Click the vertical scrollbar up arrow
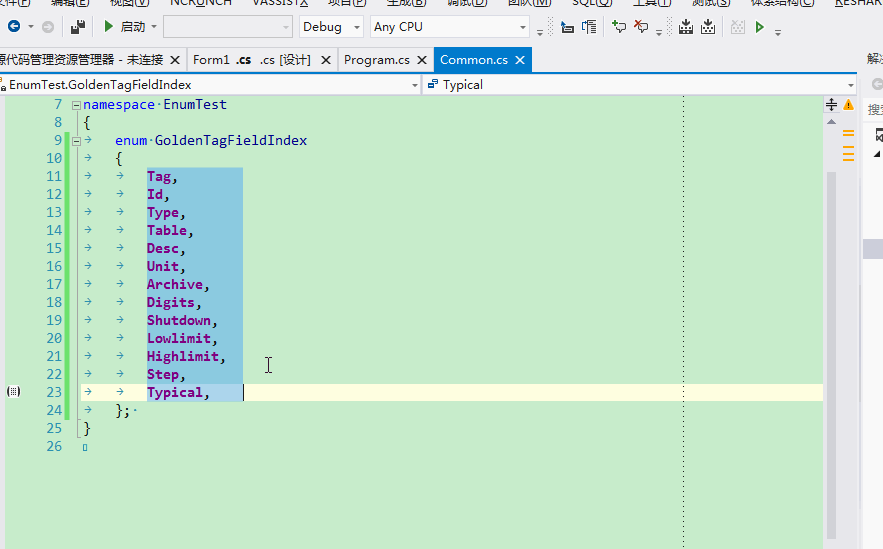883x549 pixels. 831,122
